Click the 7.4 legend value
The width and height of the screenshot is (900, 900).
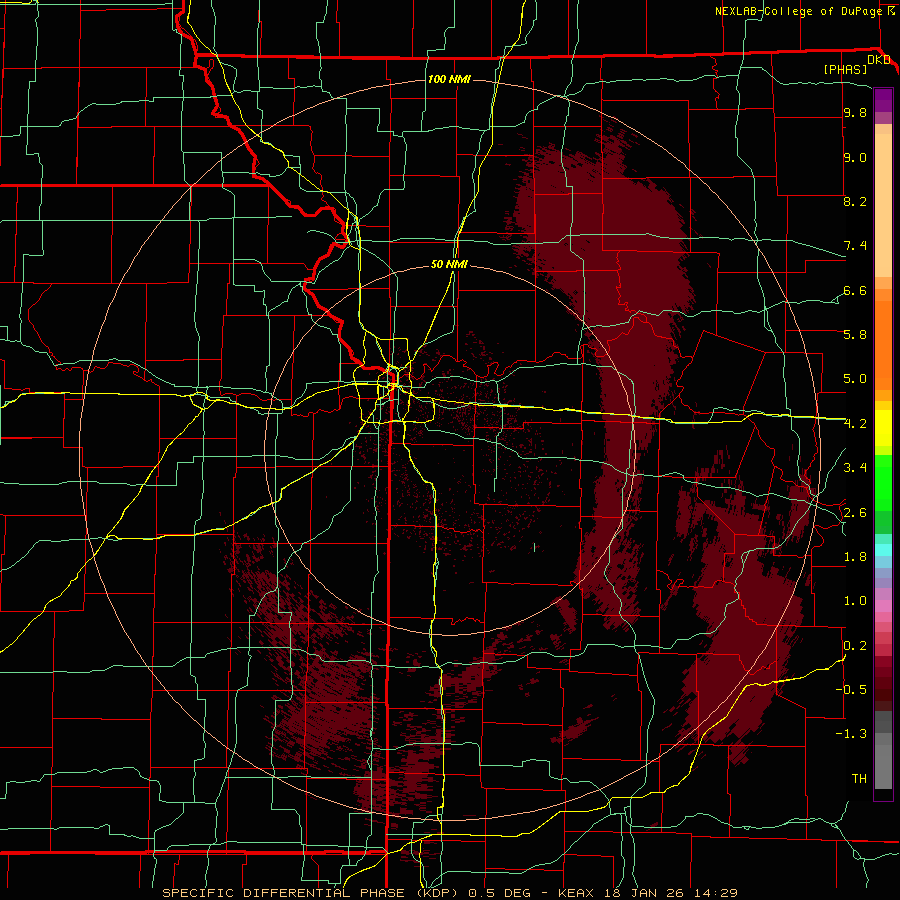point(855,246)
